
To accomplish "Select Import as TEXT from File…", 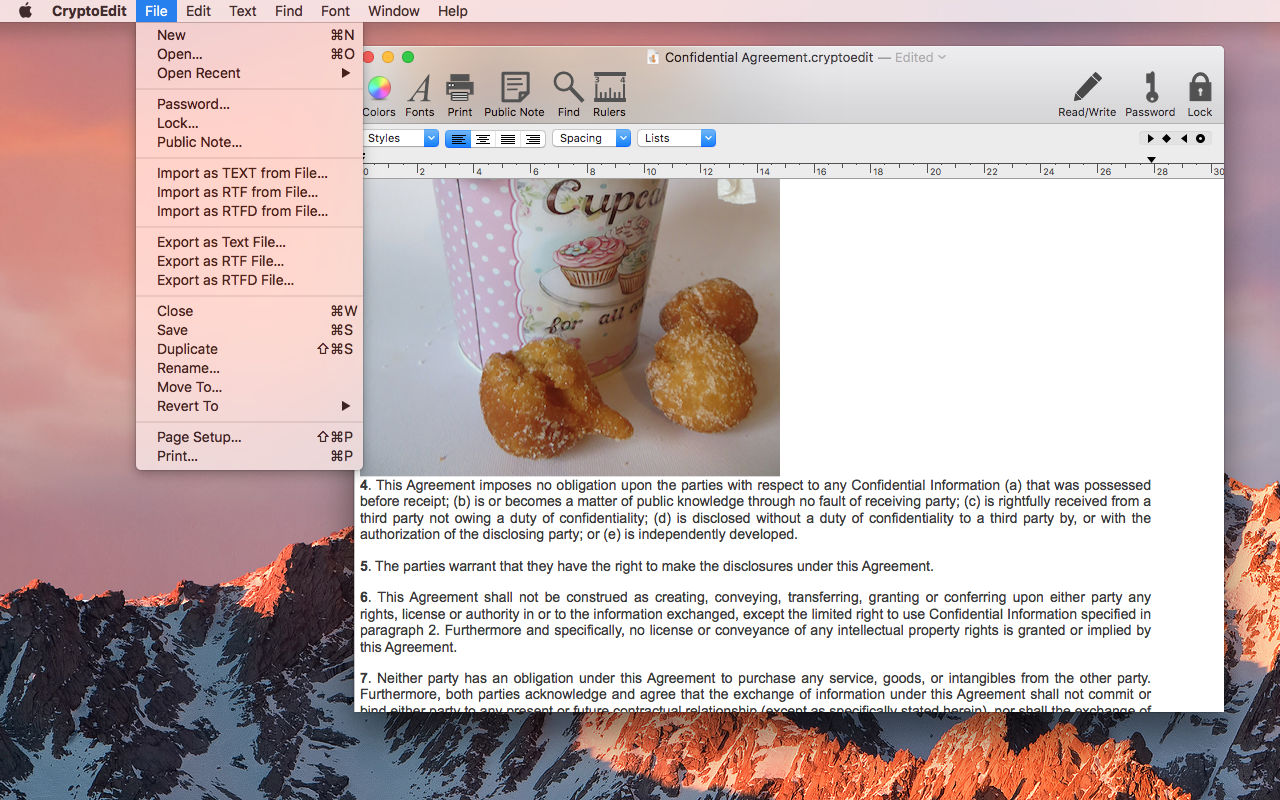I will (249, 173).
